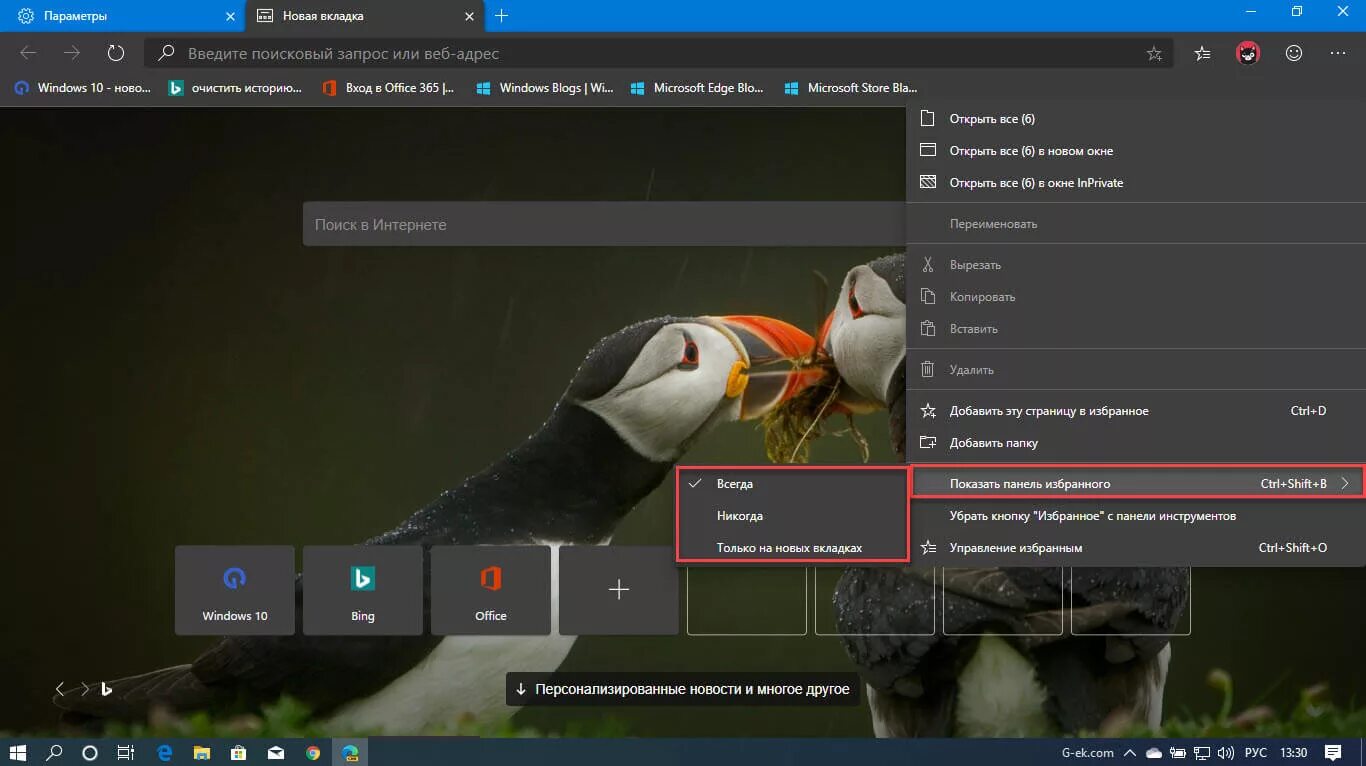Select Открыть все (6) menu item
Image resolution: width=1366 pixels, height=766 pixels.
pyautogui.click(x=1136, y=119)
